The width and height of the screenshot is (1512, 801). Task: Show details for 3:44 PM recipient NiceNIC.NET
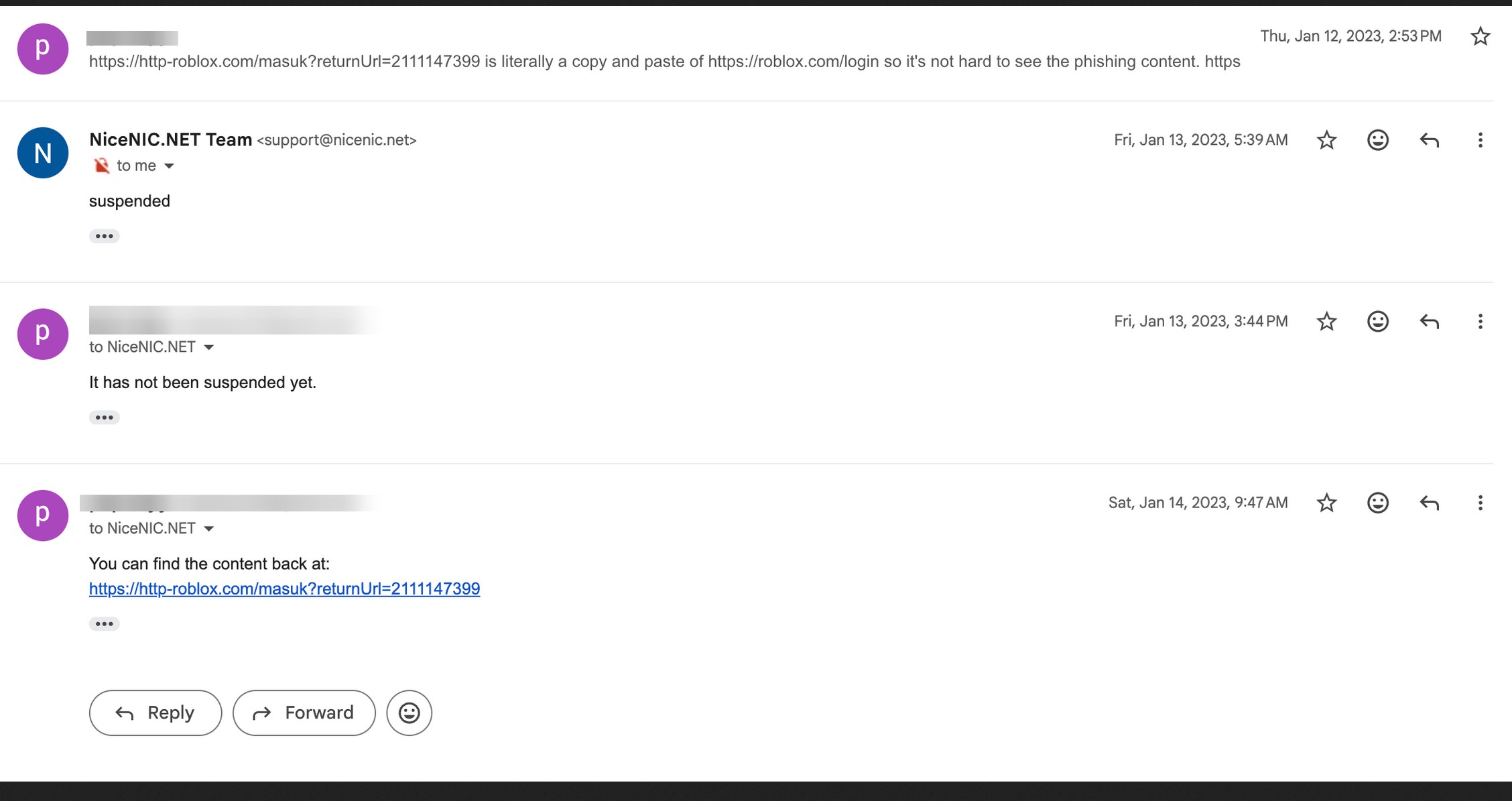click(x=208, y=347)
